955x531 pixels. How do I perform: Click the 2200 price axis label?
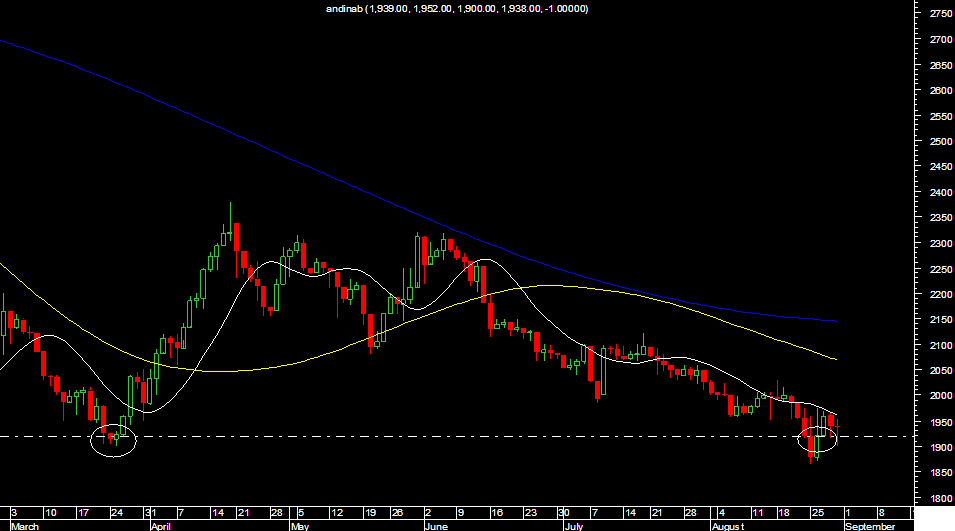(x=941, y=294)
